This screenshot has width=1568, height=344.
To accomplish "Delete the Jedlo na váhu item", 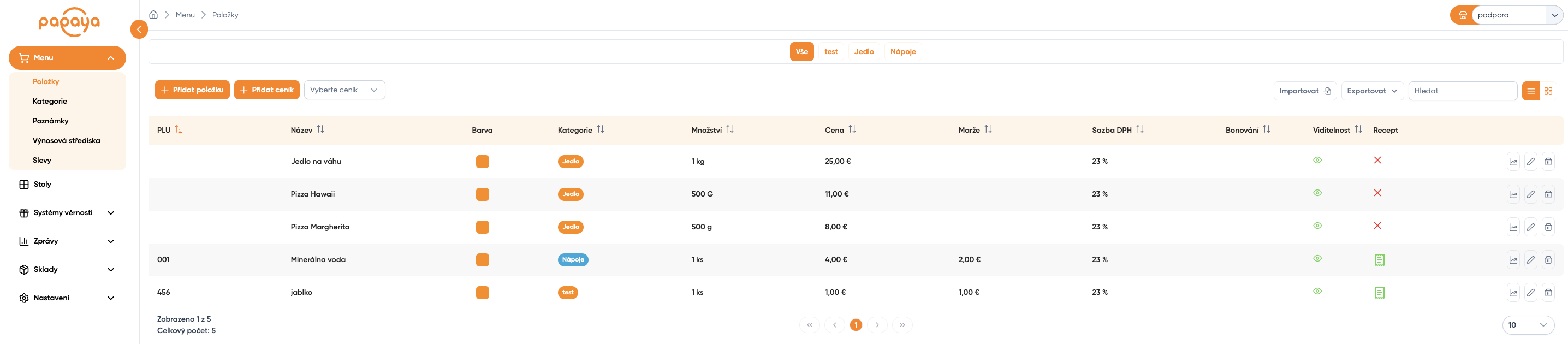I will 1548,161.
